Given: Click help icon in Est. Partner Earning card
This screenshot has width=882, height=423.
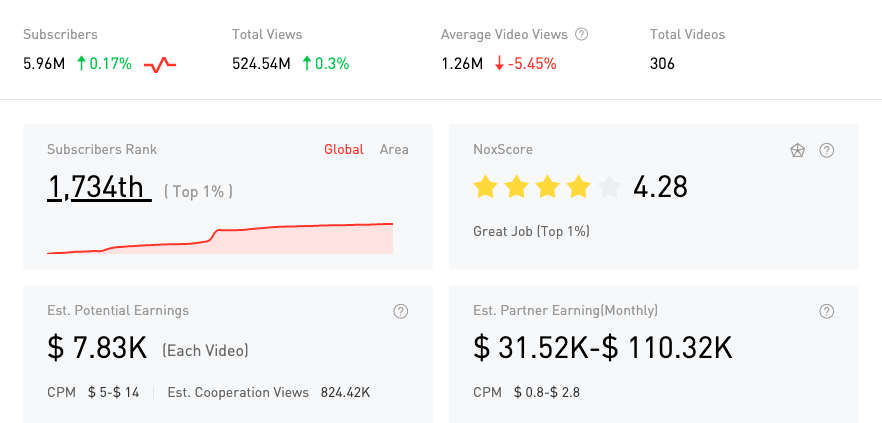Looking at the screenshot, I should (x=827, y=311).
